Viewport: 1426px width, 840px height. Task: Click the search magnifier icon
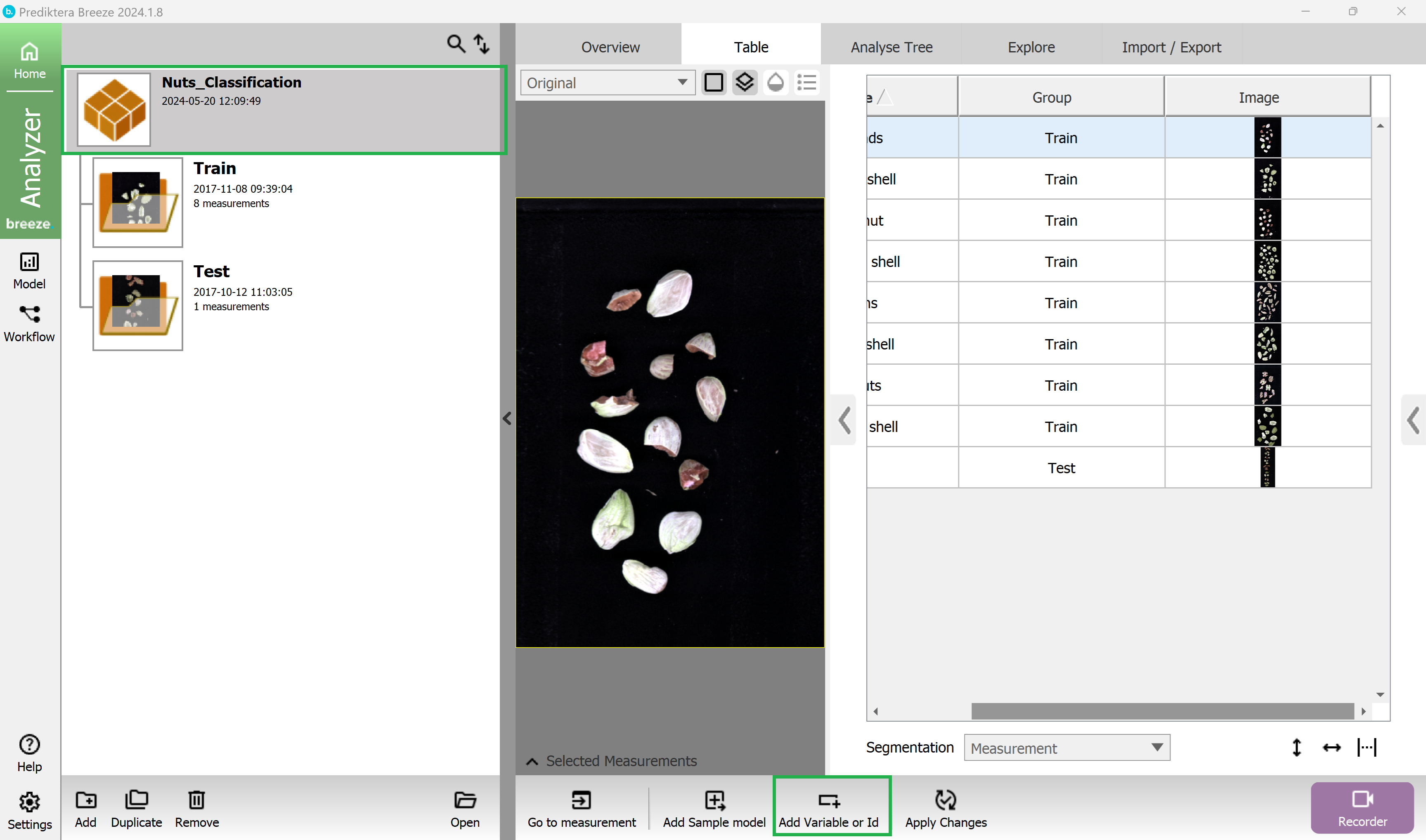(x=456, y=44)
